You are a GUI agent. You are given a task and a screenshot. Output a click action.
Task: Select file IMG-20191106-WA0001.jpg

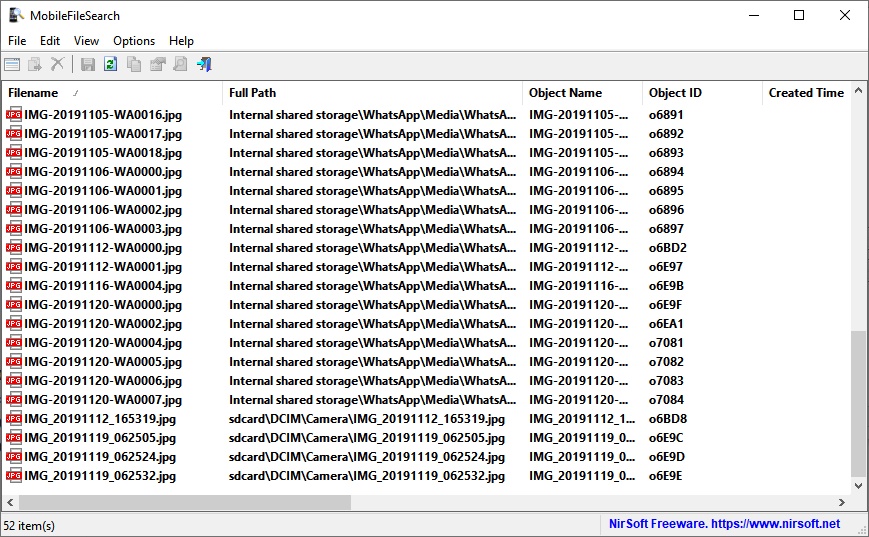103,191
